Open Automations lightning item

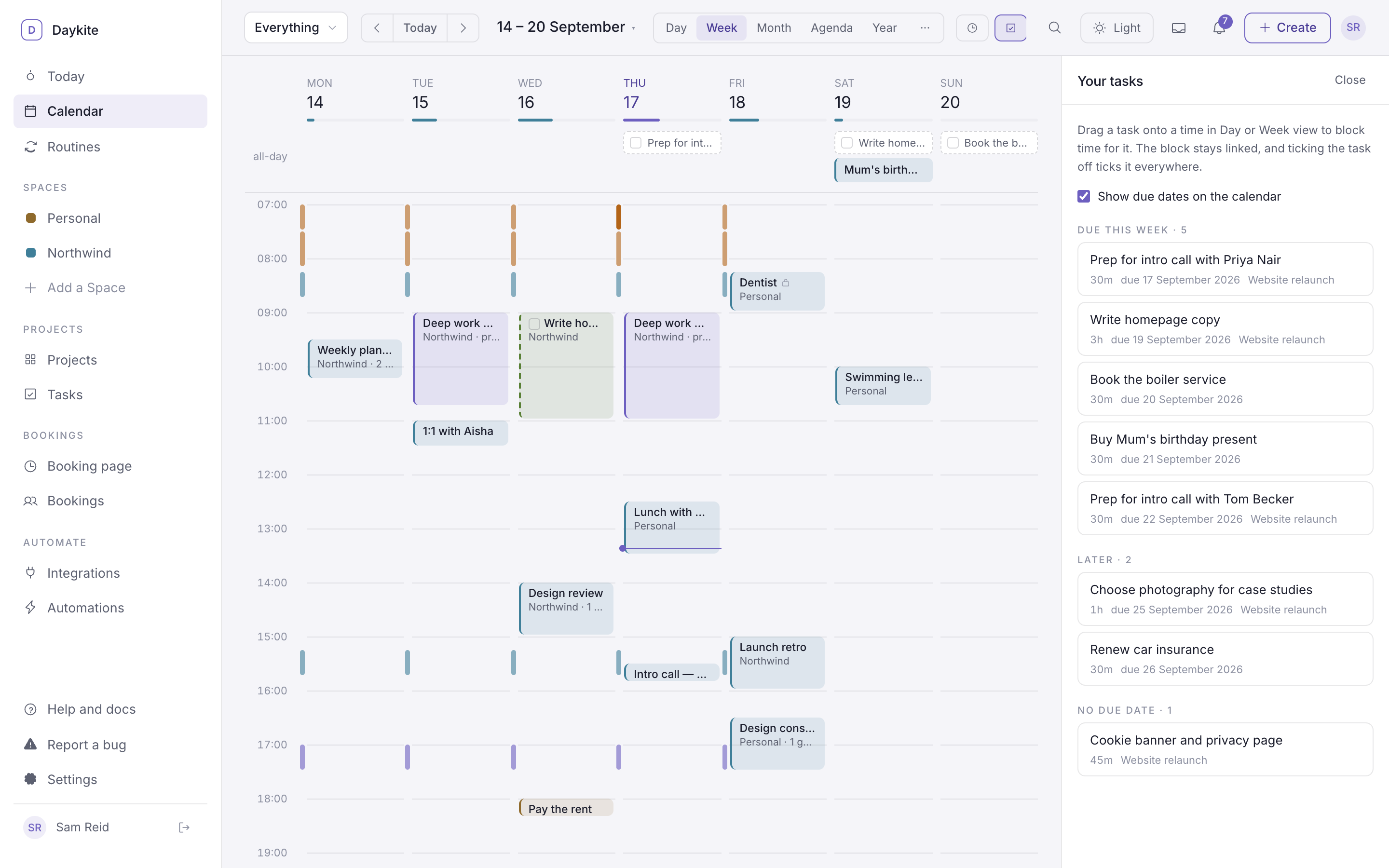[110, 608]
